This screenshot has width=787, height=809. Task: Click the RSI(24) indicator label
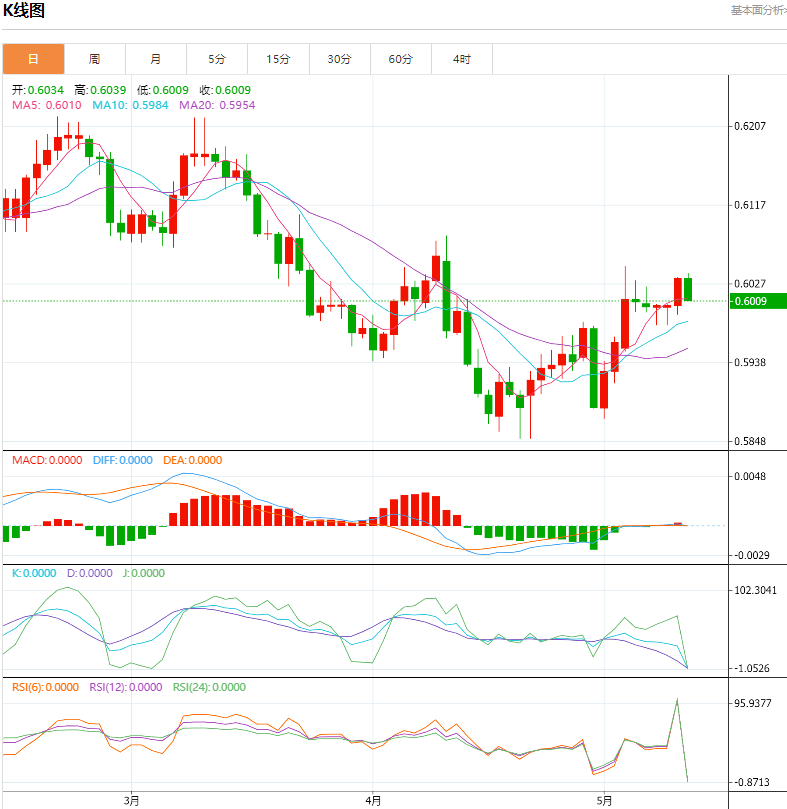coord(210,687)
